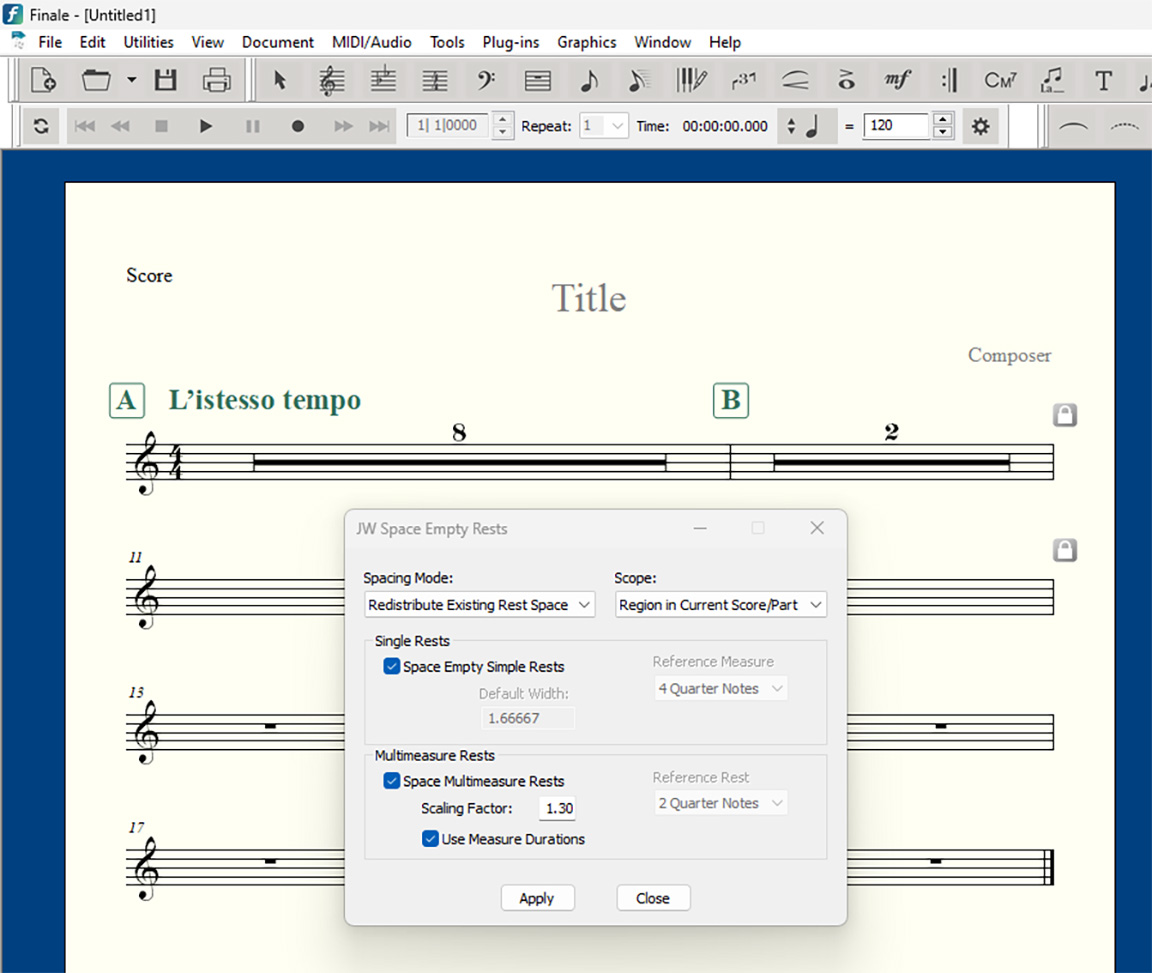The width and height of the screenshot is (1152, 973).
Task: Select the Expression tool mf icon
Action: 897,81
